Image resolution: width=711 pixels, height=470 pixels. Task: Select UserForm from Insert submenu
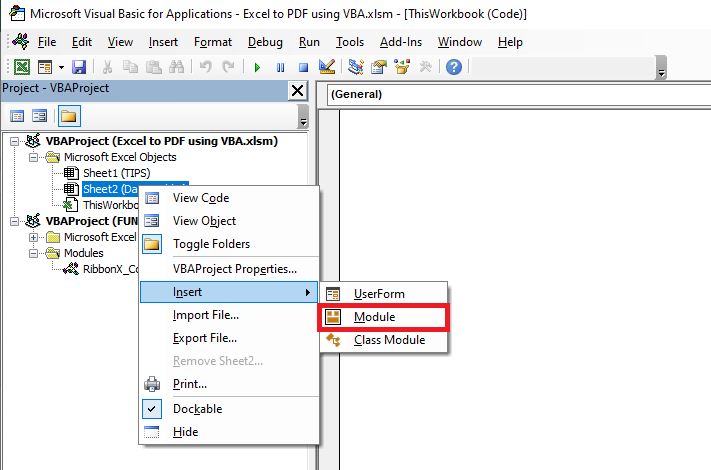pyautogui.click(x=384, y=294)
